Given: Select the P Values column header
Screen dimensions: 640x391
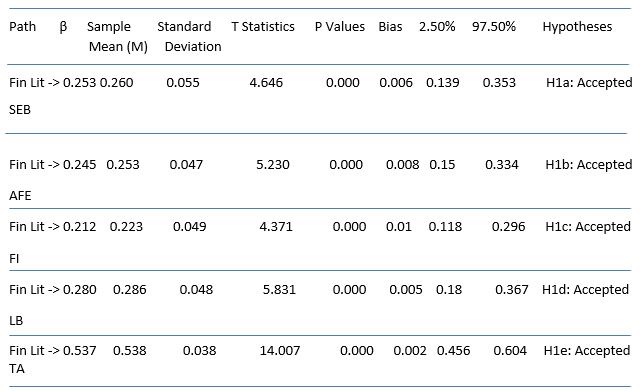Looking at the screenshot, I should 340,27.
